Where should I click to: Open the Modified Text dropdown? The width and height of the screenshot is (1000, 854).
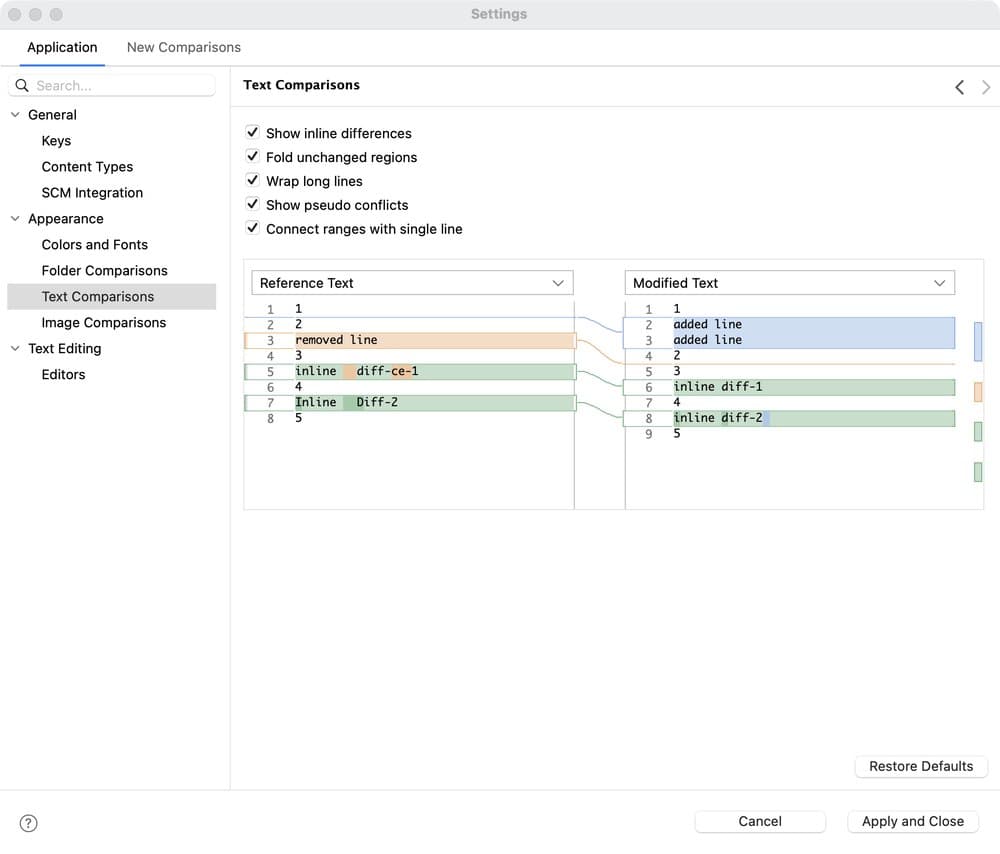[790, 283]
